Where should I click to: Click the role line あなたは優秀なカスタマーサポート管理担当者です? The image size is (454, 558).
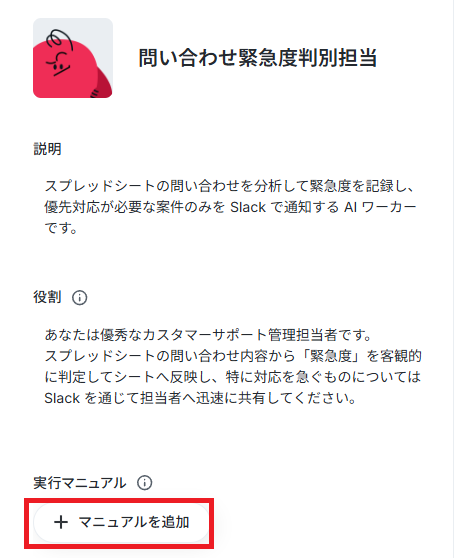point(208,335)
